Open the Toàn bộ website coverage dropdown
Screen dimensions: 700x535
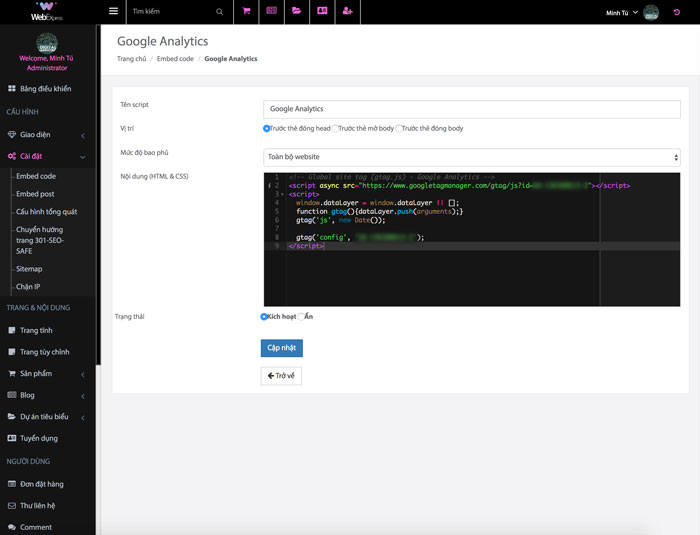pos(472,157)
